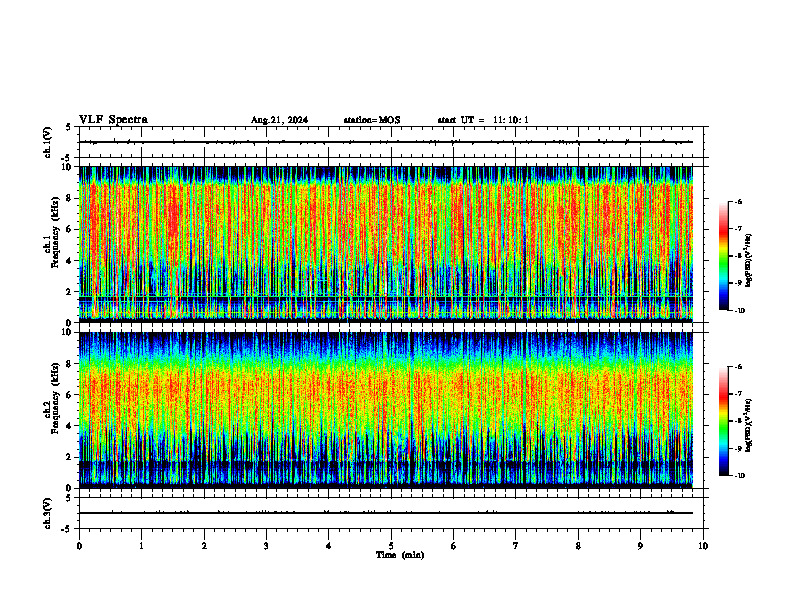Click the ch.1 spectrogram color scale bar
792x612 pixels.
(x=724, y=256)
